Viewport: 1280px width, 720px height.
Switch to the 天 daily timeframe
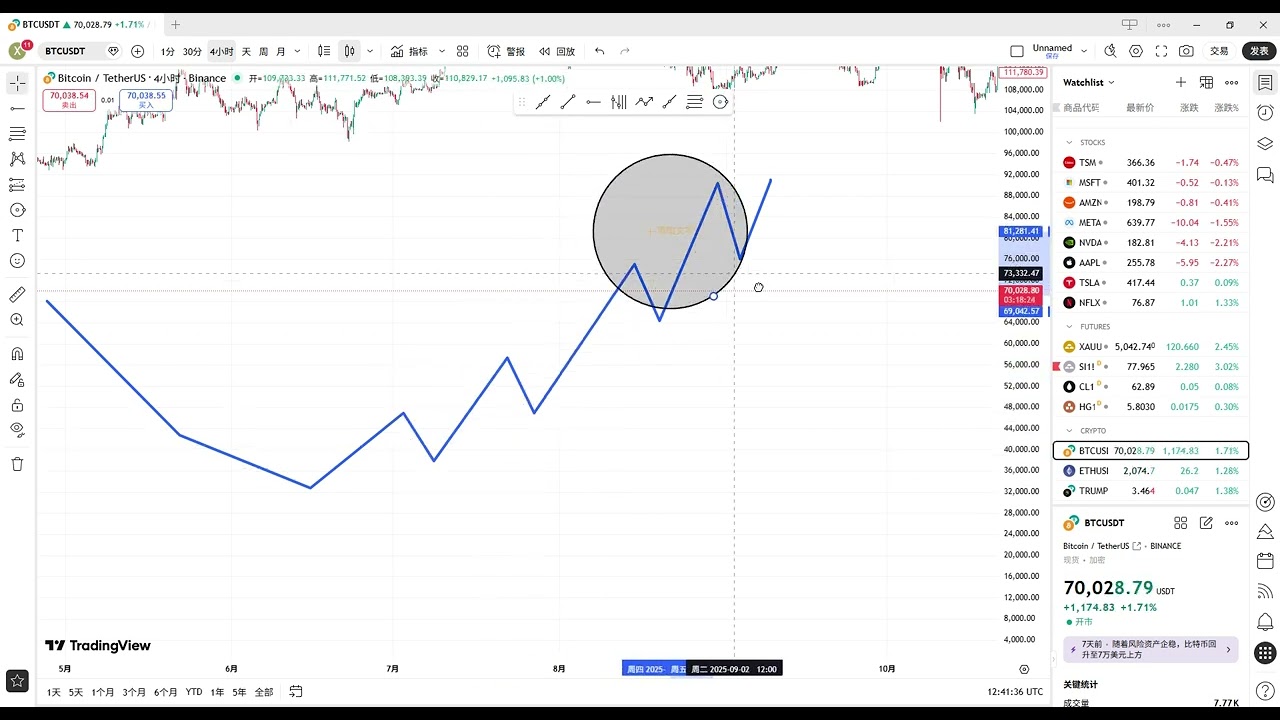click(247, 51)
